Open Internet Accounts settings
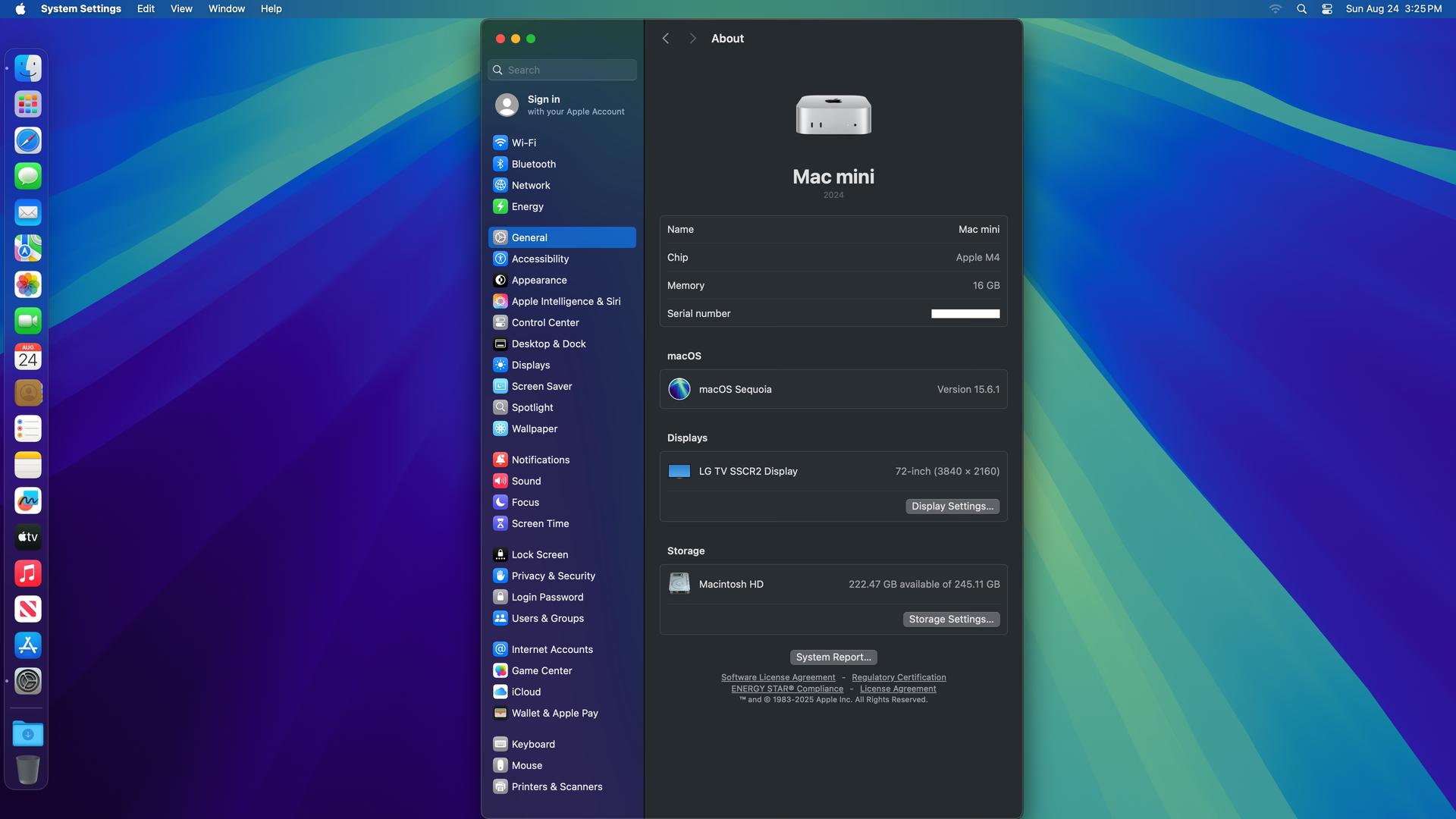 562,649
